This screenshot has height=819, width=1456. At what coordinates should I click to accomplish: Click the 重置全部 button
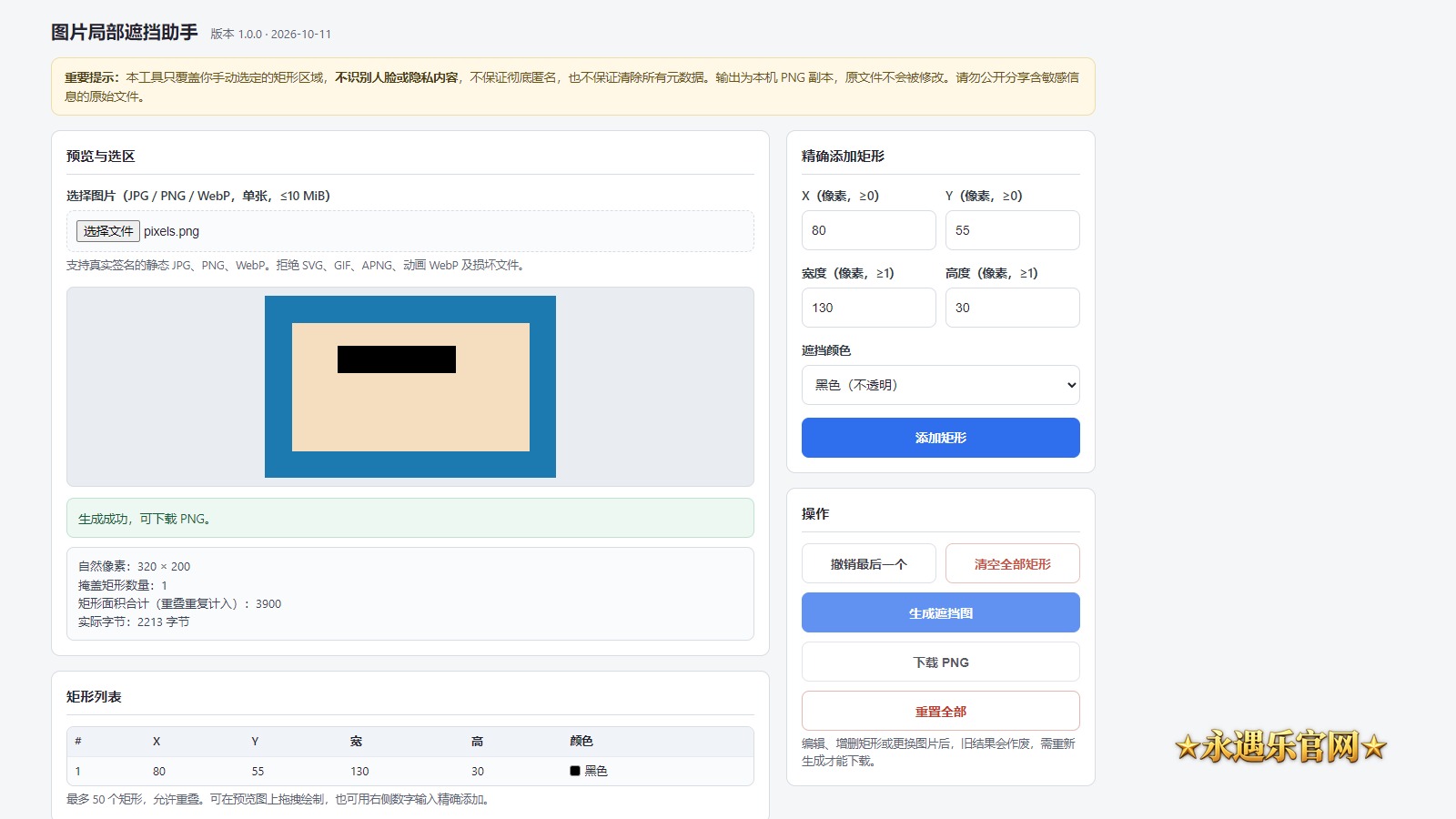point(940,712)
